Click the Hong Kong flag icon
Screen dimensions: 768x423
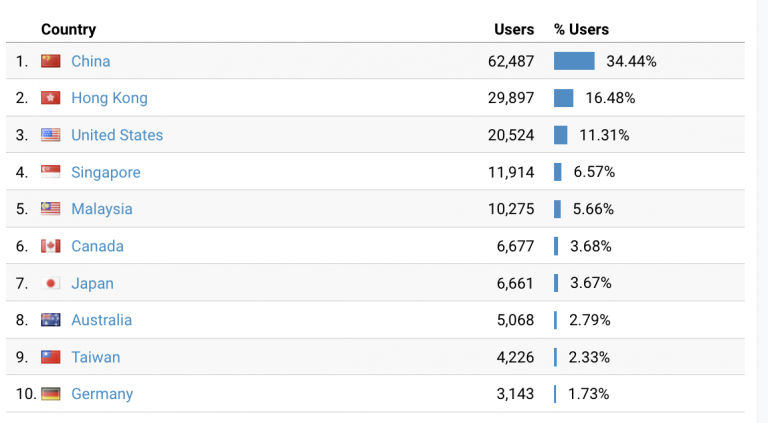click(51, 98)
